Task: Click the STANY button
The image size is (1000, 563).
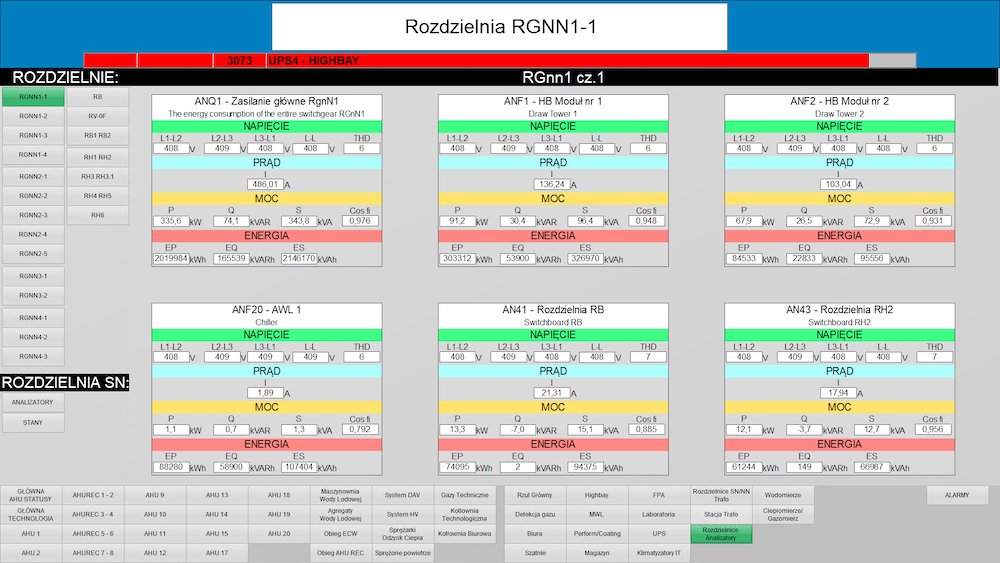Action: tap(33, 423)
